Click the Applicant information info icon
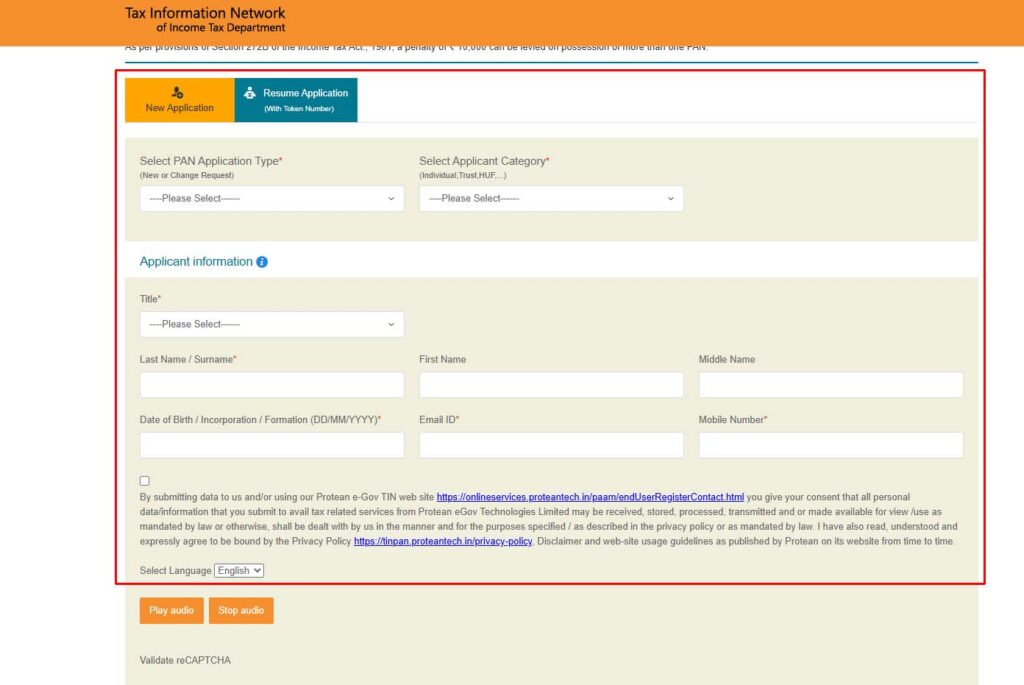The height and width of the screenshot is (685, 1024). click(262, 262)
